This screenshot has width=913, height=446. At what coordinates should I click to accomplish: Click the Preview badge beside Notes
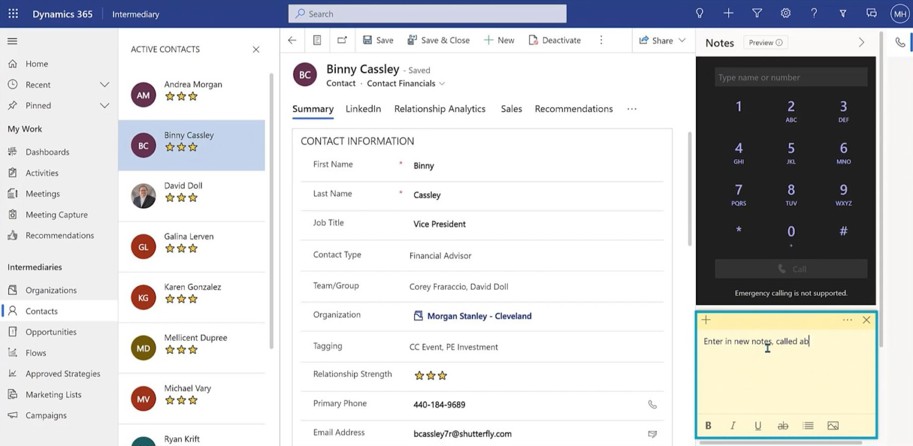[765, 43]
